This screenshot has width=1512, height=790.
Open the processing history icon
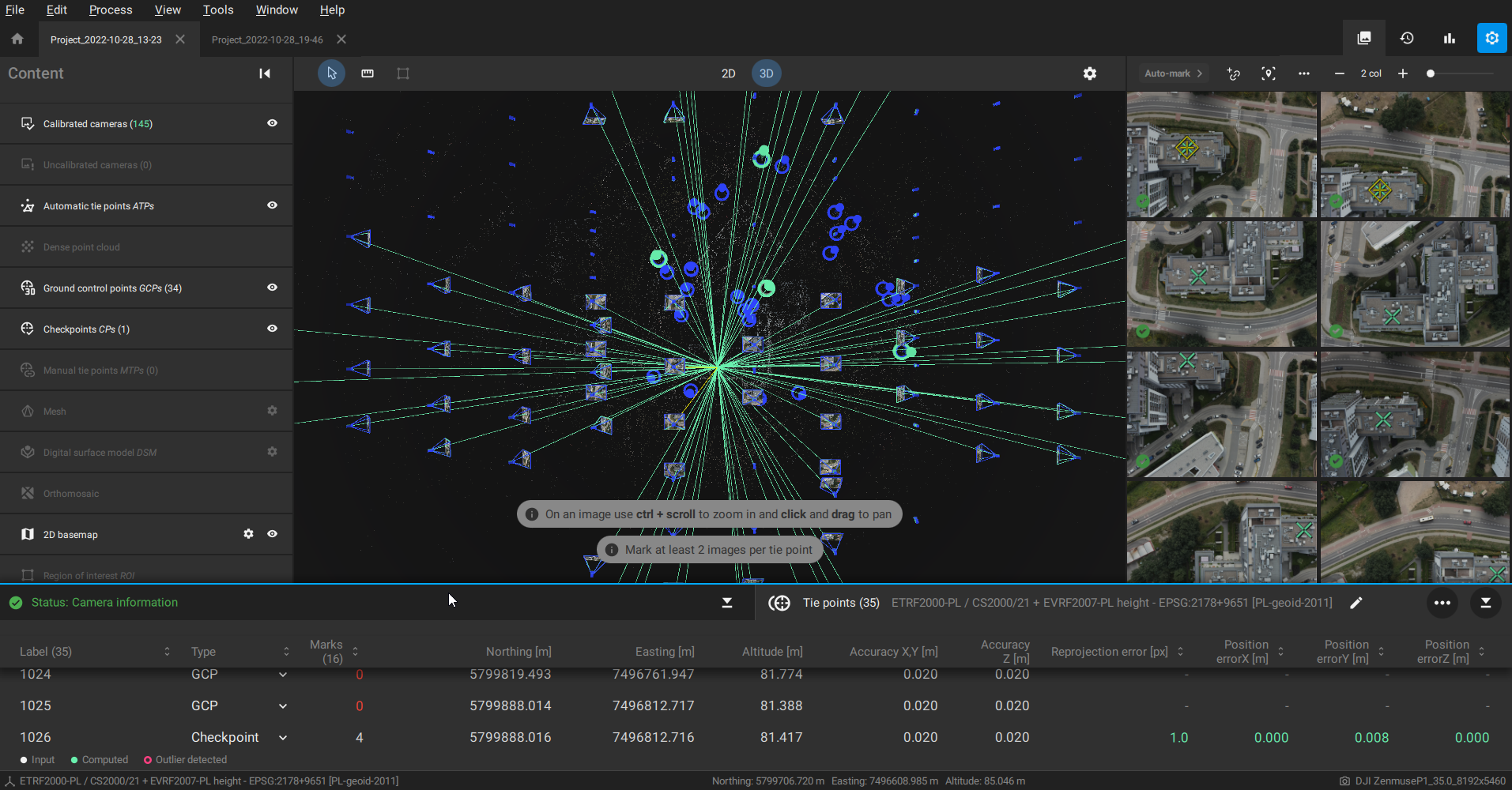coord(1407,38)
